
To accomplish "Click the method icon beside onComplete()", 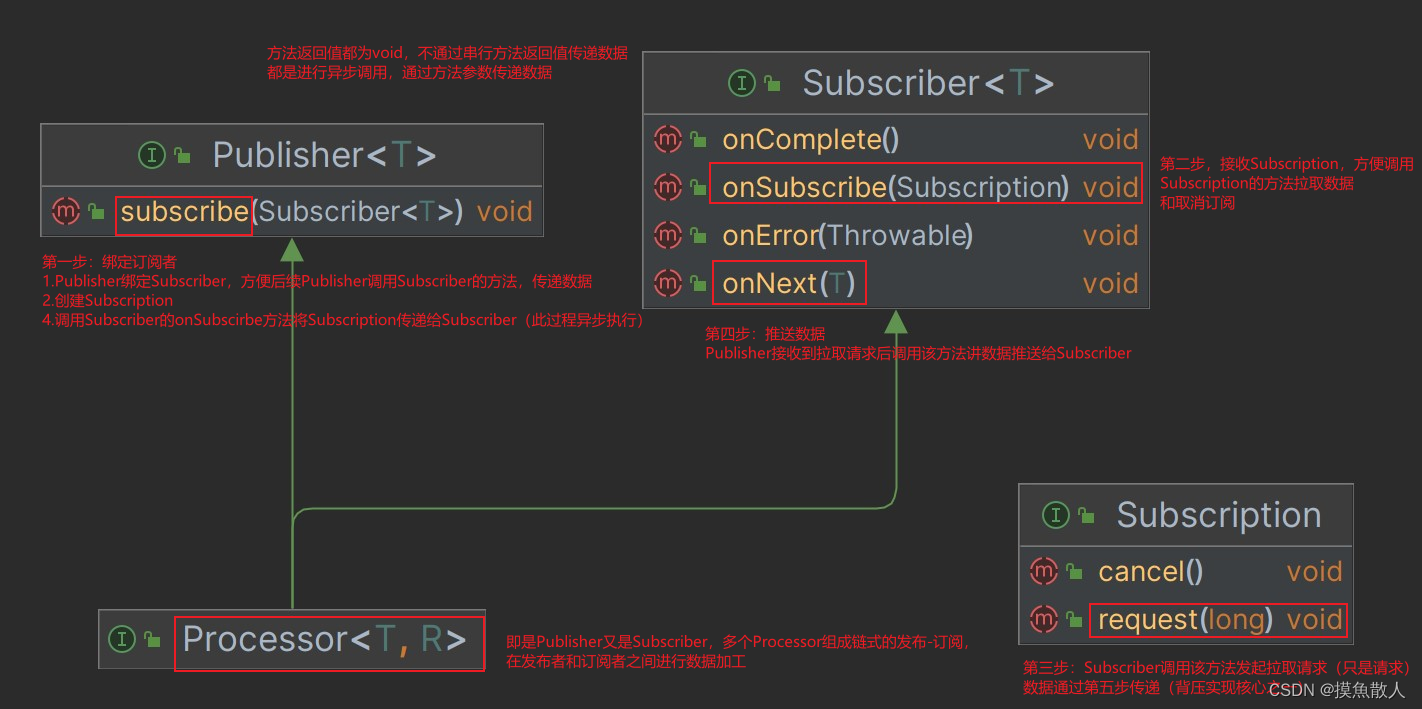I will (x=667, y=139).
